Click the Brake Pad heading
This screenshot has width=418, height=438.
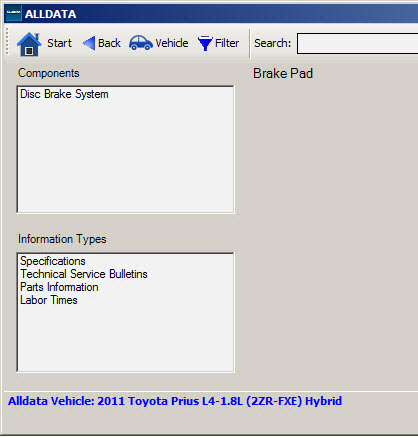[x=283, y=74]
